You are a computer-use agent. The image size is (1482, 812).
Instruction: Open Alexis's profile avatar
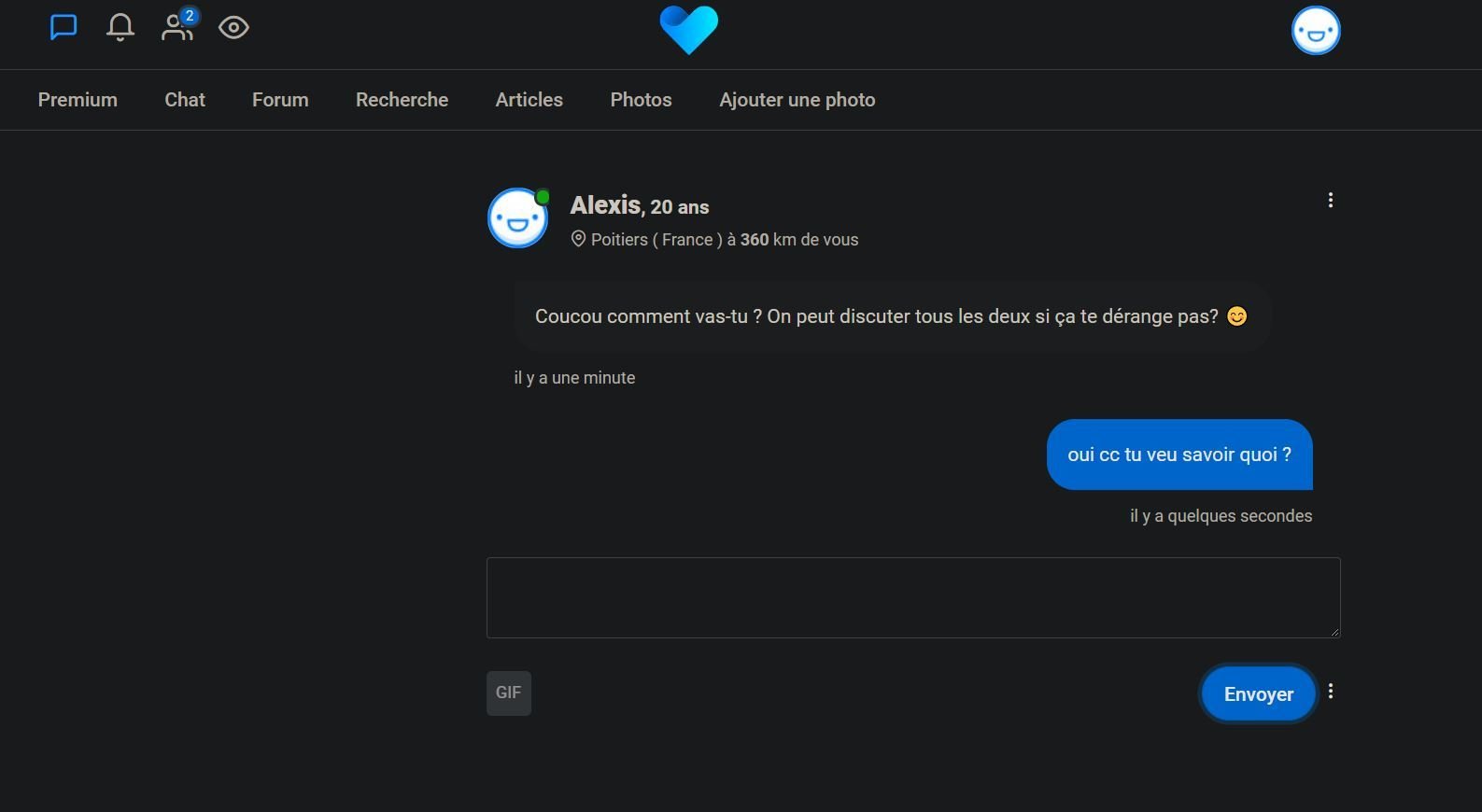518,218
